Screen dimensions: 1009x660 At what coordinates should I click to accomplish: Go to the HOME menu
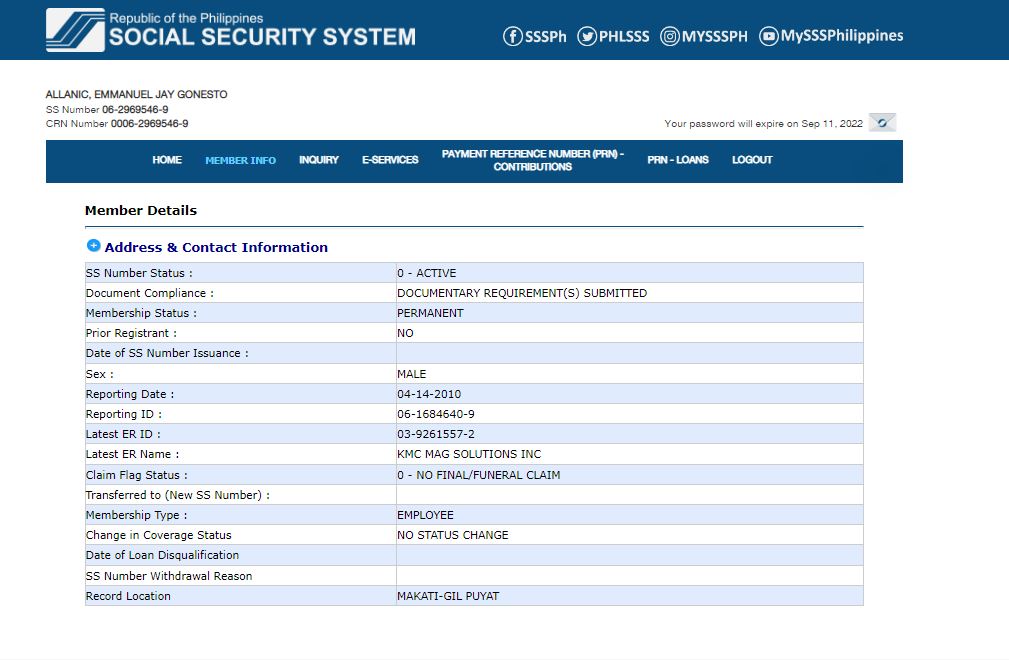(167, 160)
